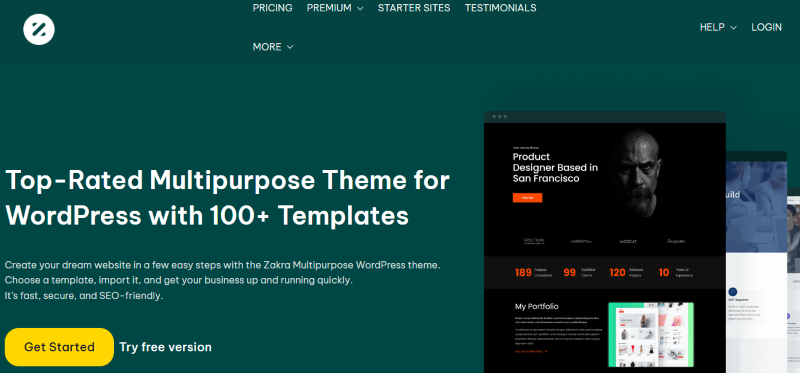This screenshot has height=373, width=800.
Task: Click the My Portfolio heading
Action: pyautogui.click(x=537, y=307)
